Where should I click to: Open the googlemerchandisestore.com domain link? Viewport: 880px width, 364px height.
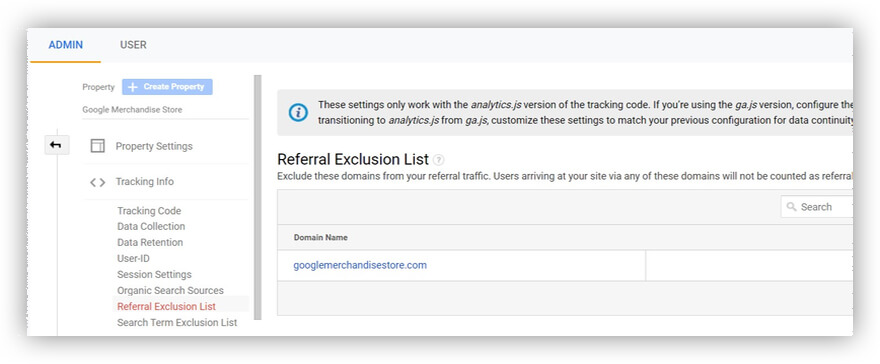point(360,265)
